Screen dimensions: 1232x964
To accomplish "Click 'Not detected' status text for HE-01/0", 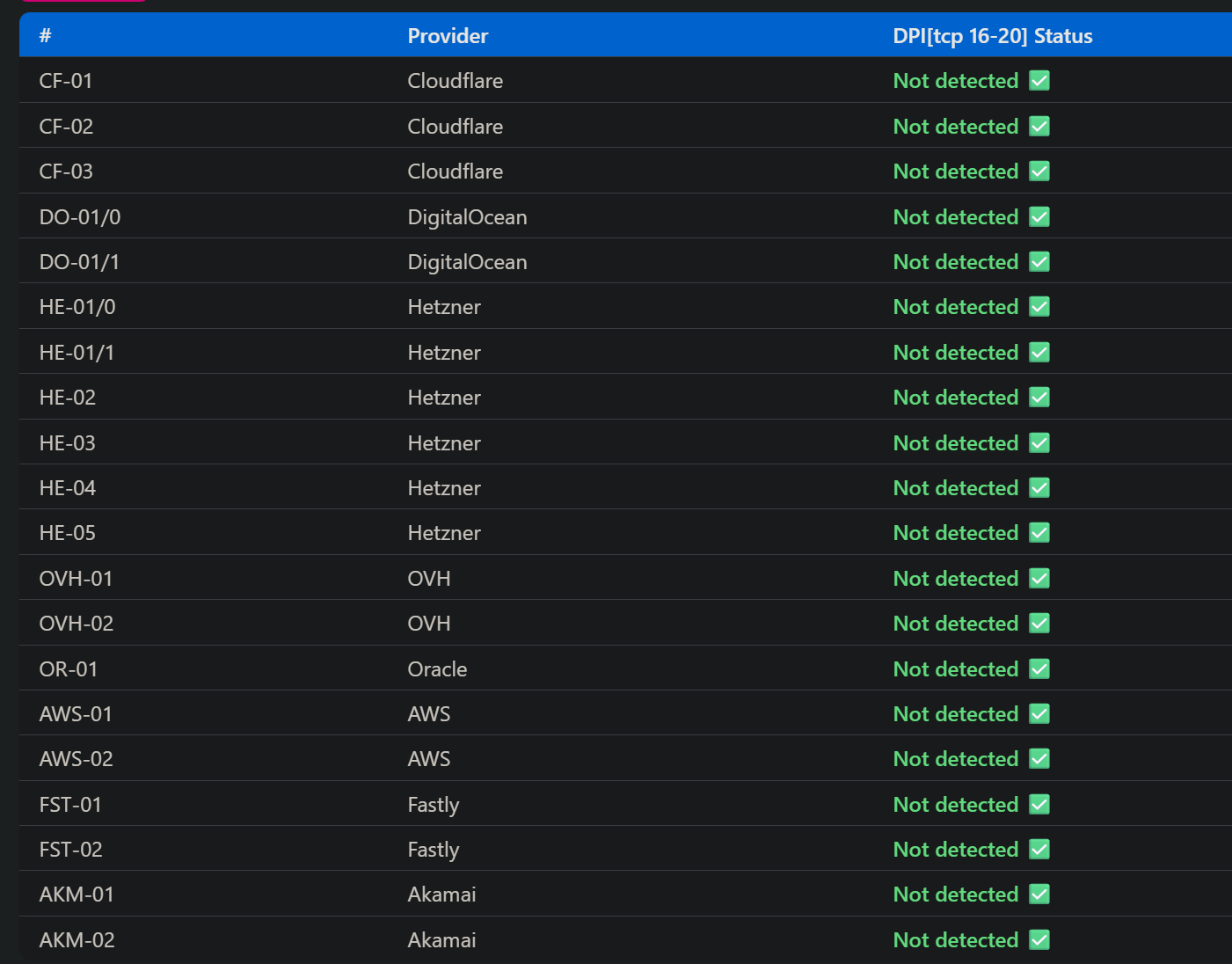I will point(956,306).
